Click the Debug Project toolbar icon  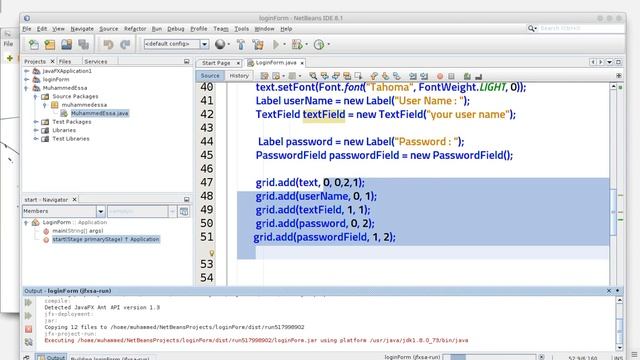pyautogui.click(x=297, y=44)
